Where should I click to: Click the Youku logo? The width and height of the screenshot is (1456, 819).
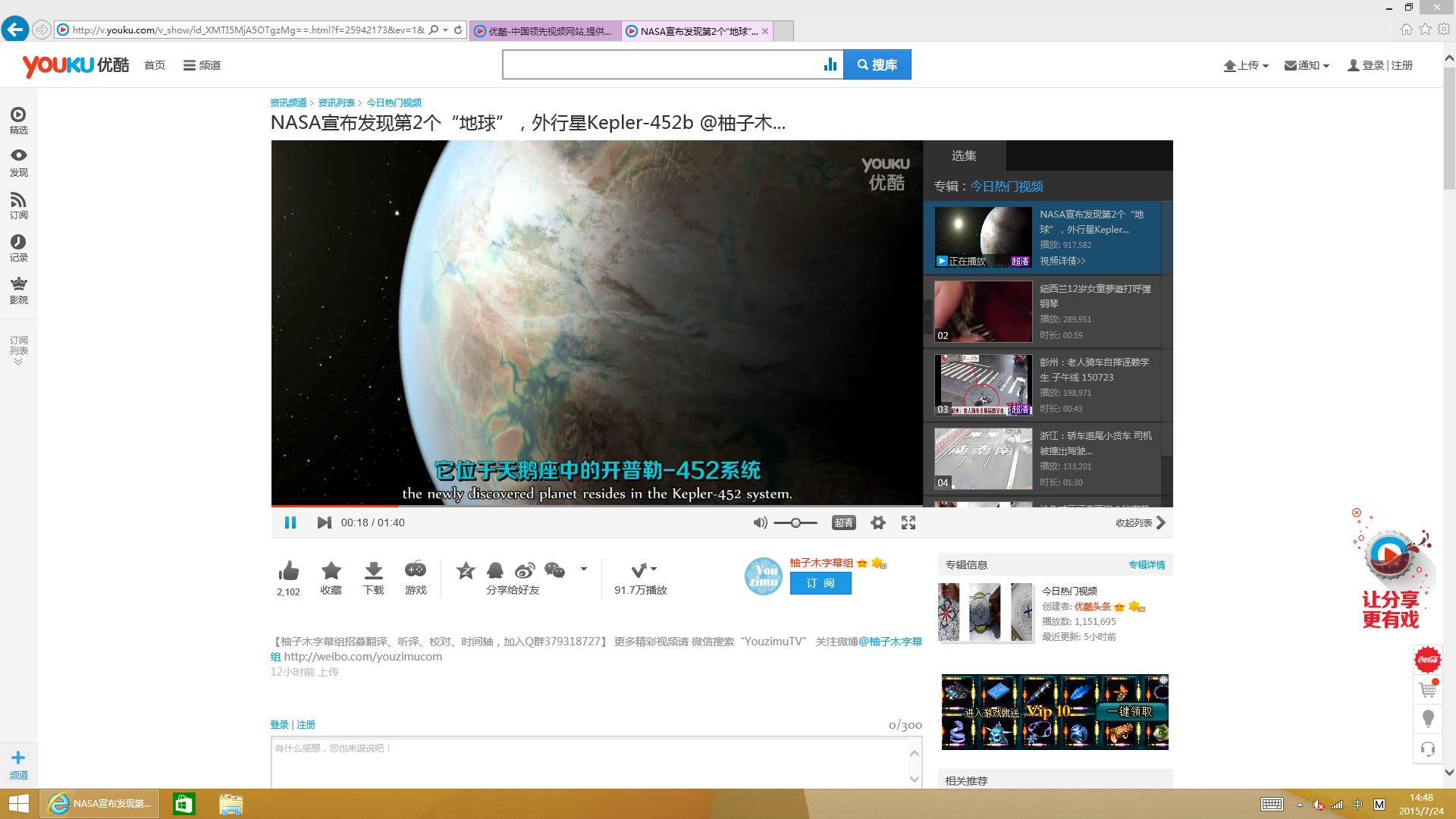click(x=75, y=65)
